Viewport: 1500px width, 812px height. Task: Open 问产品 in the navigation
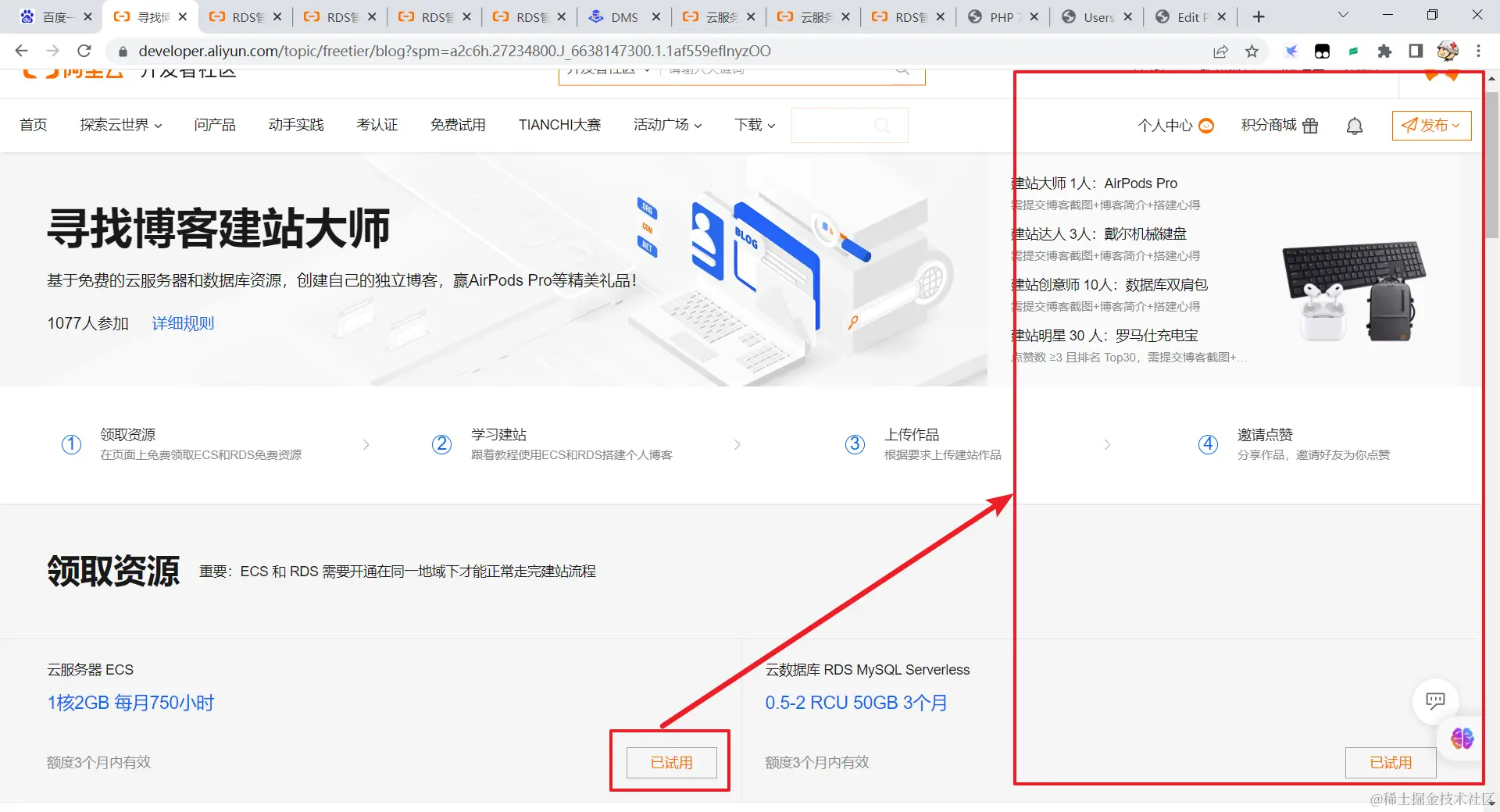click(x=215, y=125)
